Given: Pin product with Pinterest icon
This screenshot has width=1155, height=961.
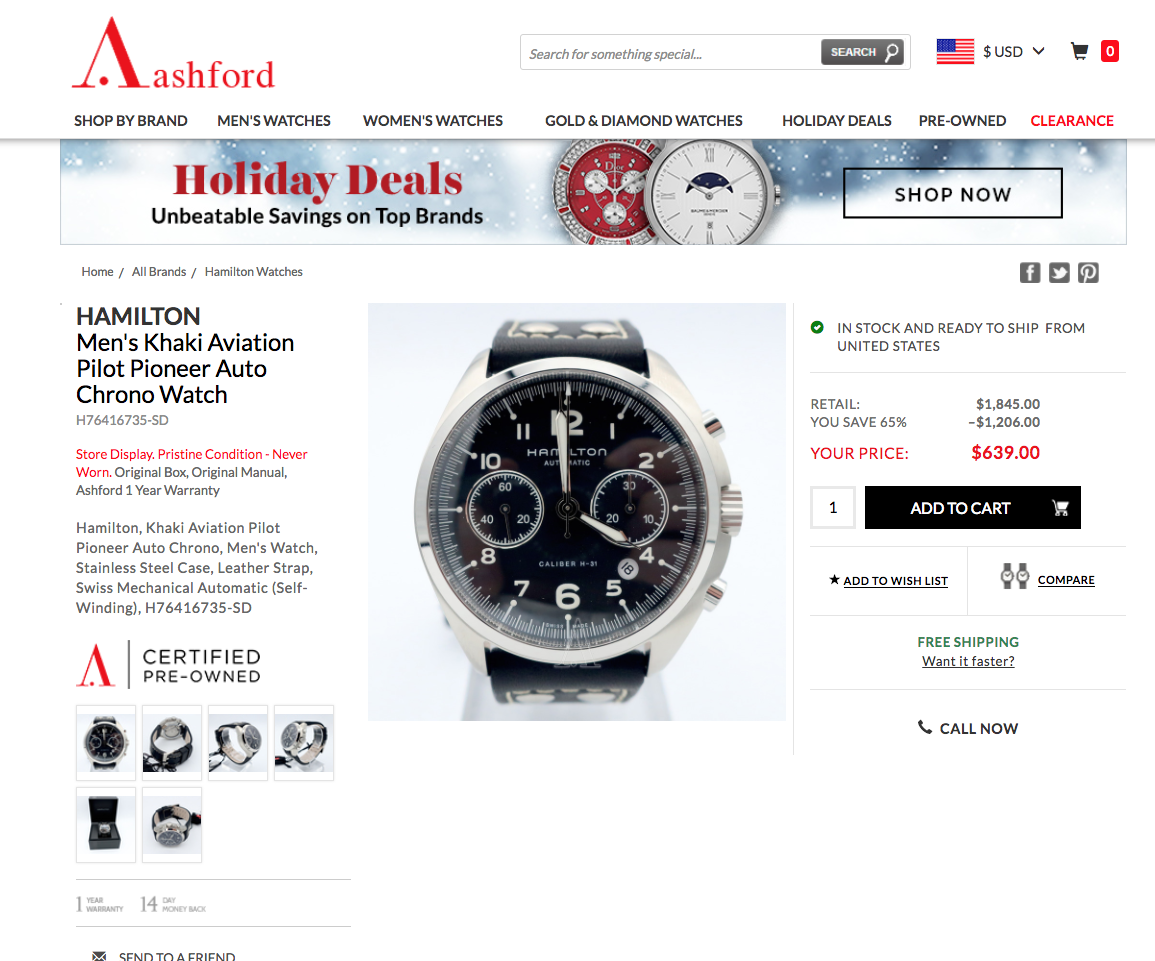Looking at the screenshot, I should [1088, 272].
